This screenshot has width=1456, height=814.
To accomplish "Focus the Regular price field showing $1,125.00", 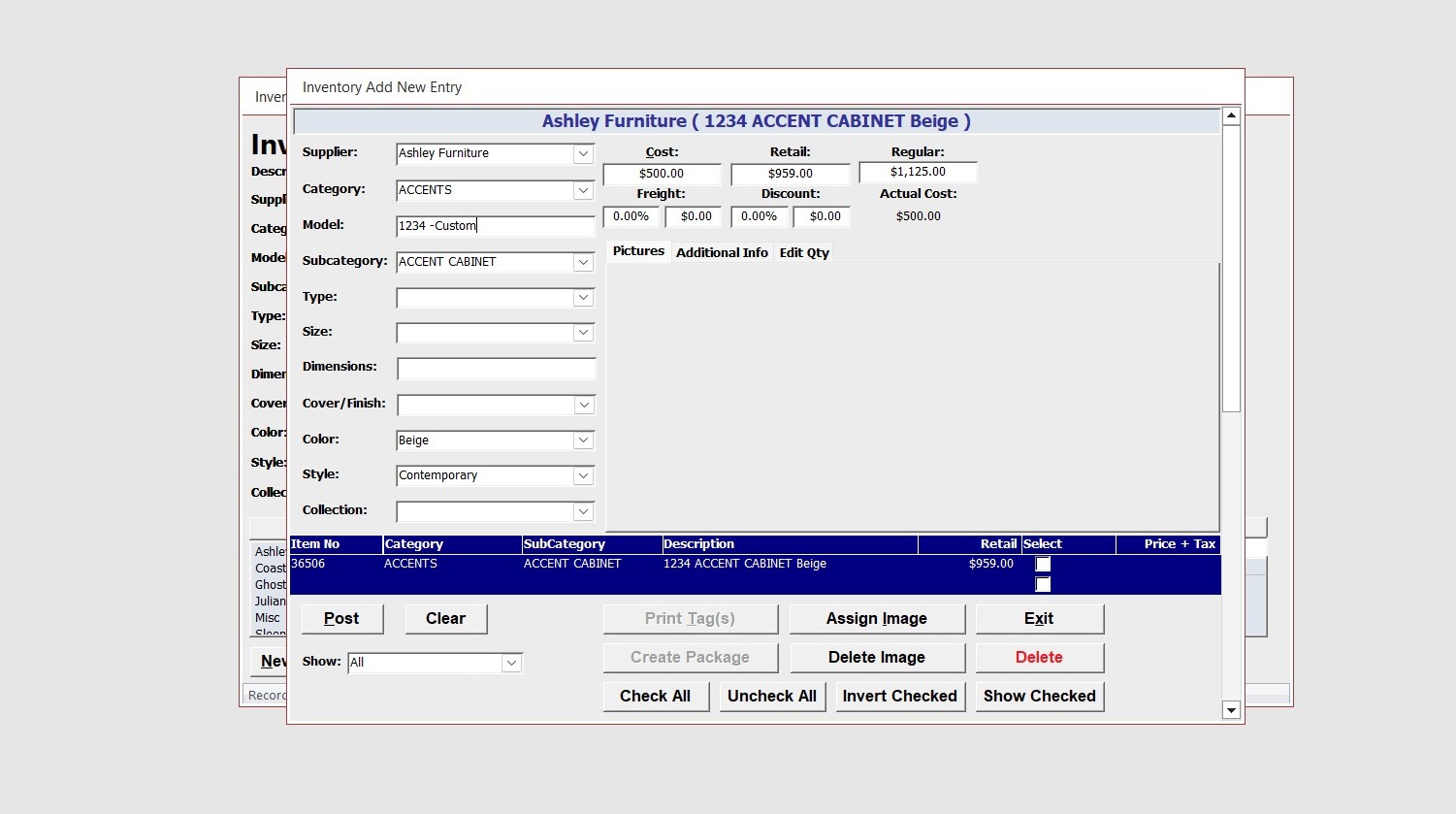I will coord(918,173).
